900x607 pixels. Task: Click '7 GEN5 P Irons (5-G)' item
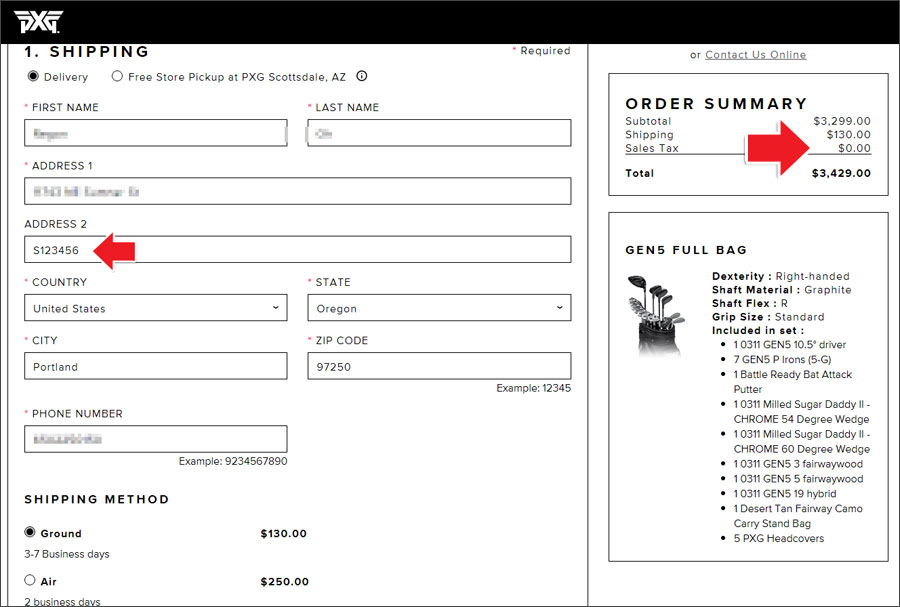tap(782, 360)
